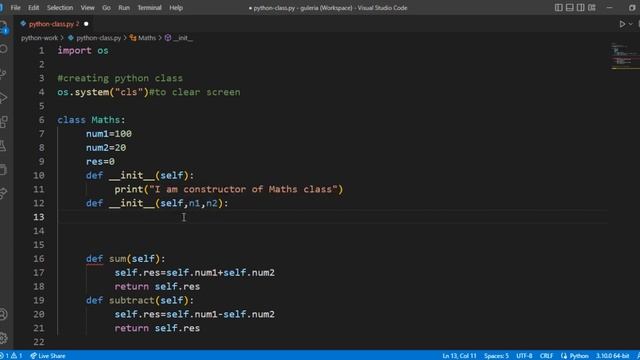640x360 pixels.
Task: Open the Testing flask view
Action: coord(4,146)
